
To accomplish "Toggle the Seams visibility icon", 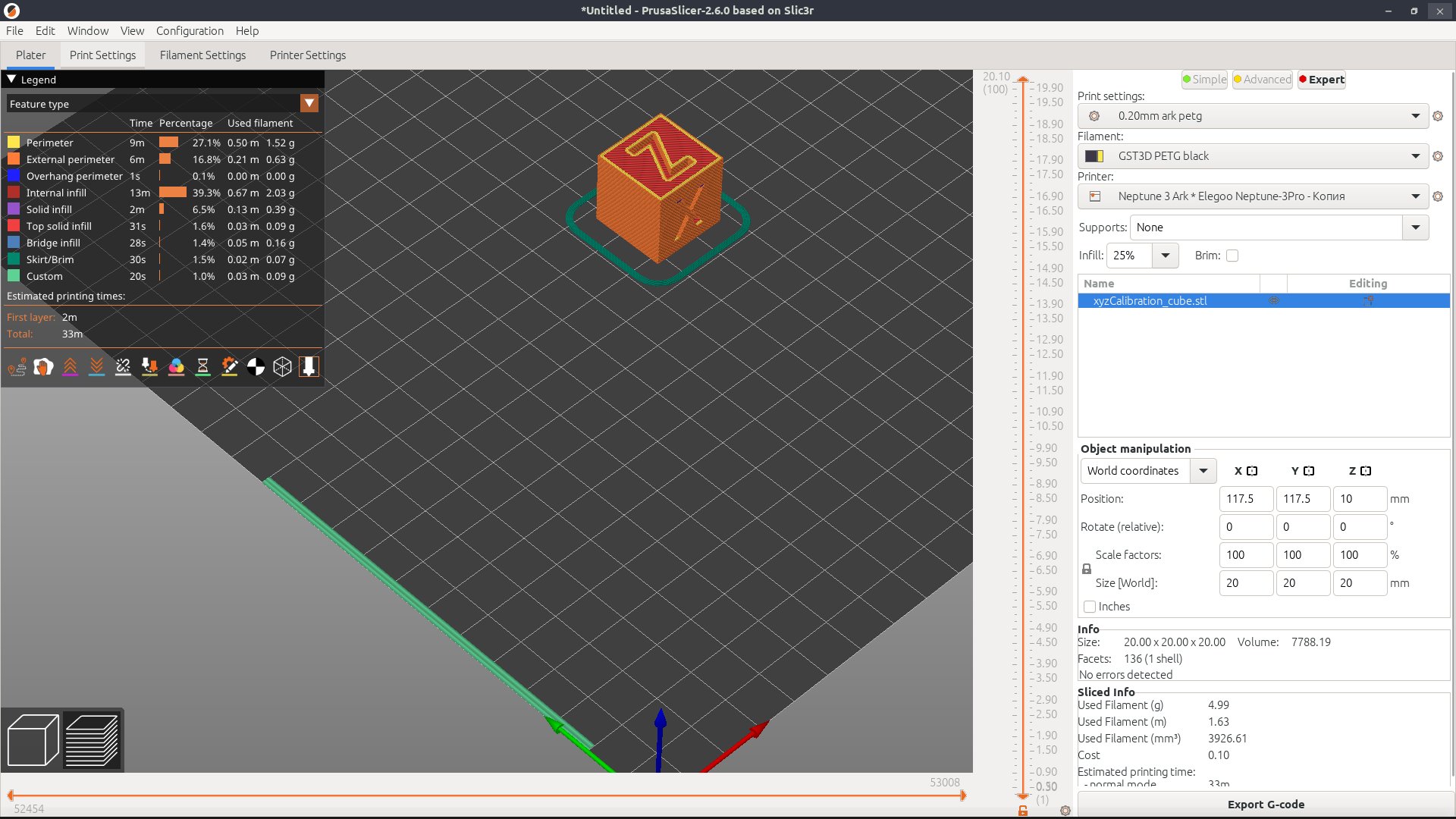I will click(x=123, y=367).
